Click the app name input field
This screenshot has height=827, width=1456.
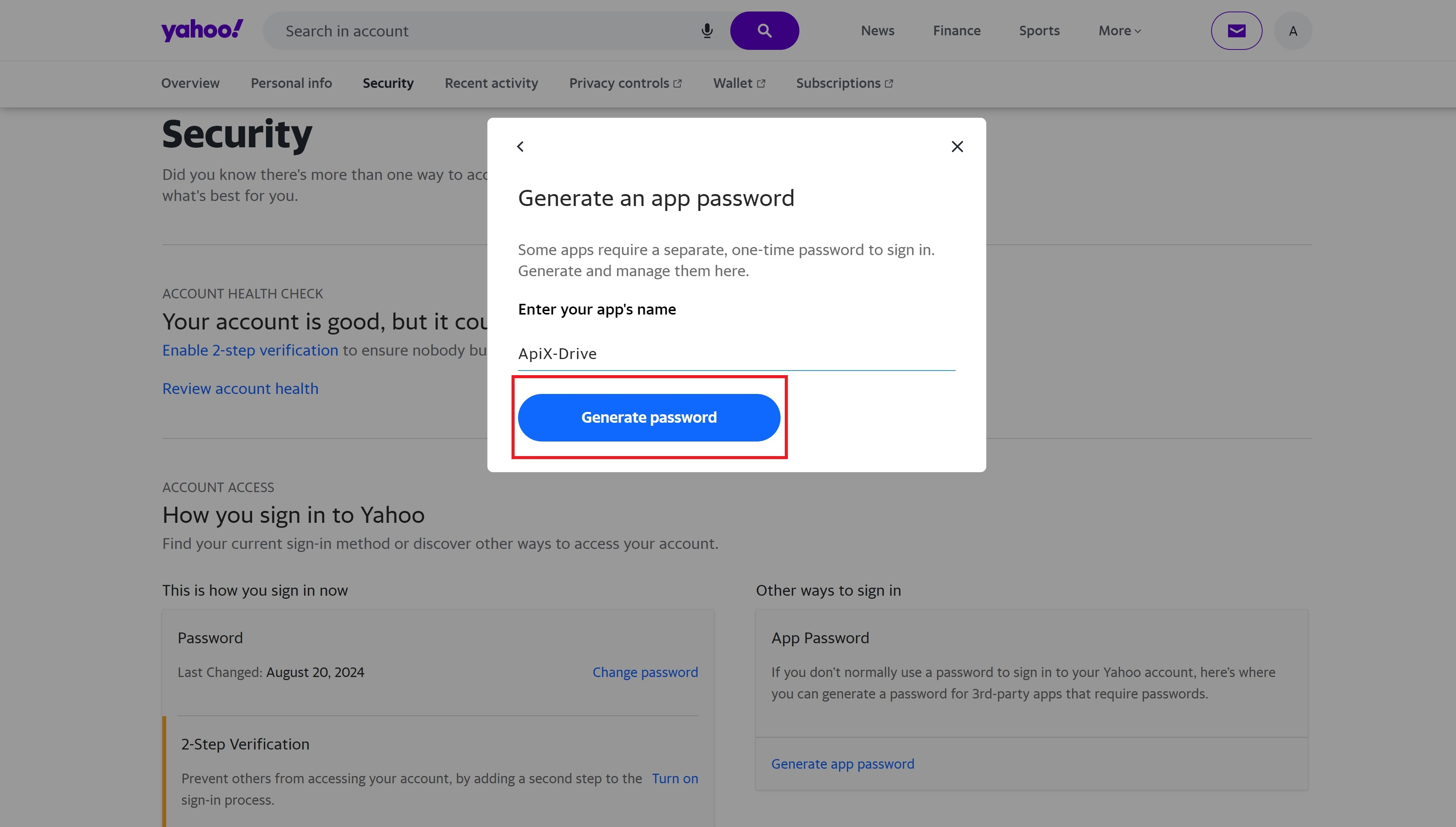736,353
